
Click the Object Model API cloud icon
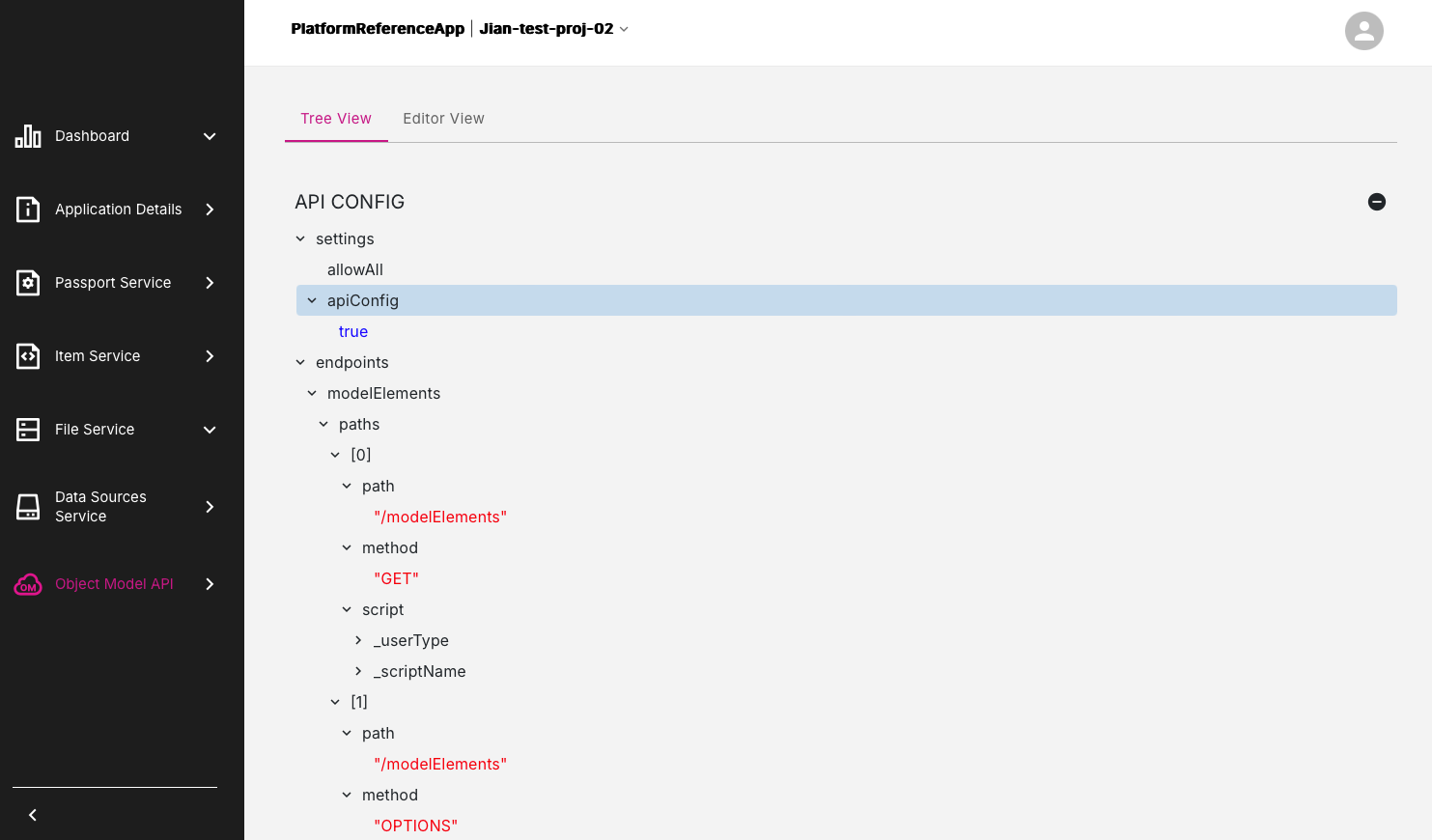(x=28, y=584)
